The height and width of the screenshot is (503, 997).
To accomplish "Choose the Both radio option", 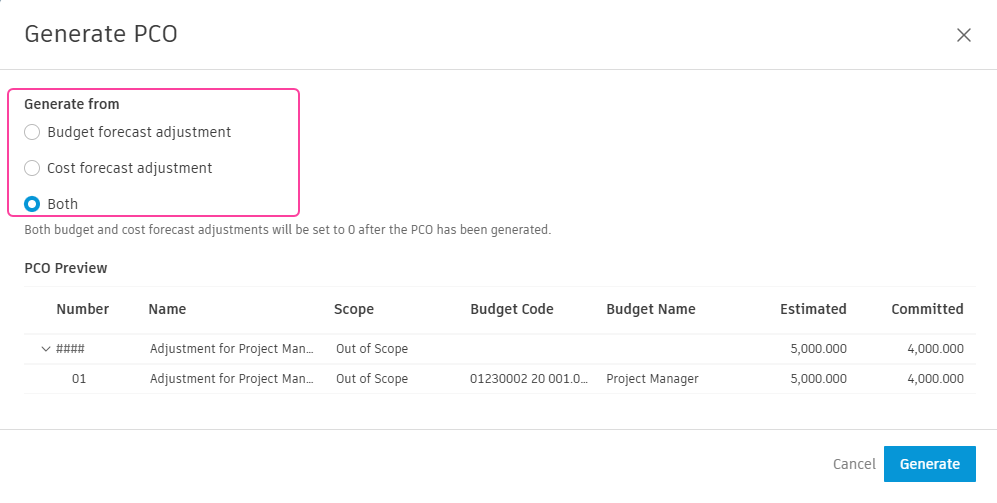I will point(32,204).
